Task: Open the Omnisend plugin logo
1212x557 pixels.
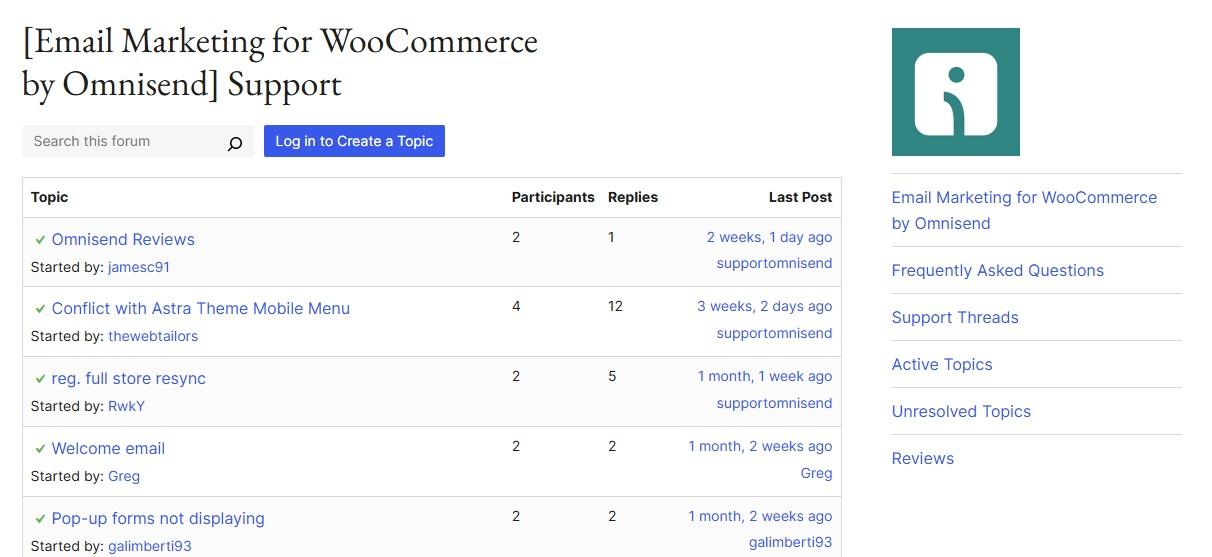Action: [955, 92]
